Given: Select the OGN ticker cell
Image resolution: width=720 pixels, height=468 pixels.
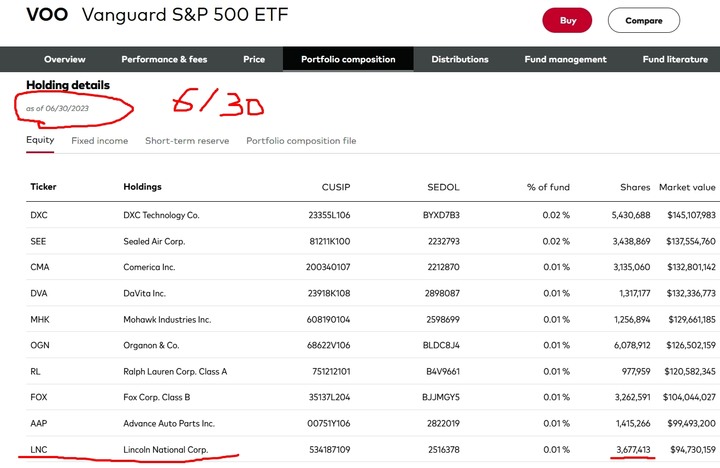Looking at the screenshot, I should point(39,345).
